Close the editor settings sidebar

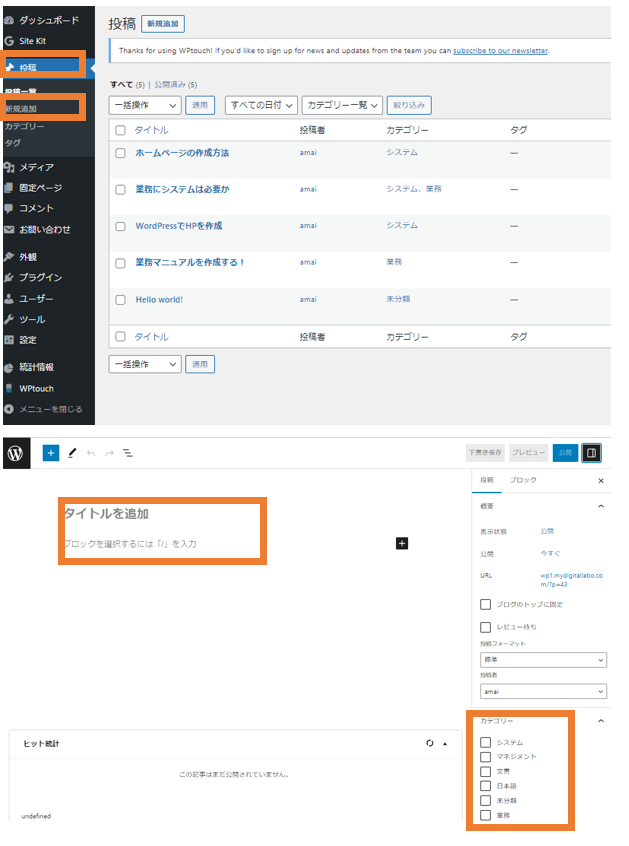coord(601,481)
